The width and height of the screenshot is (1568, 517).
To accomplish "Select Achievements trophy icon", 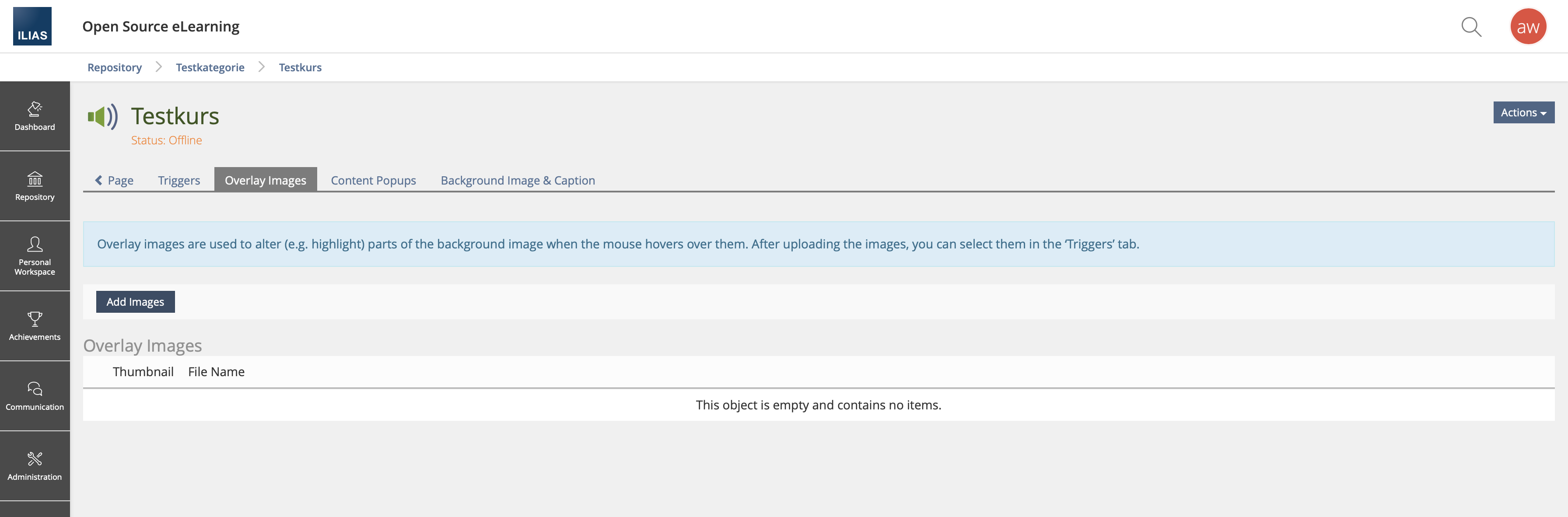I will click(x=35, y=319).
